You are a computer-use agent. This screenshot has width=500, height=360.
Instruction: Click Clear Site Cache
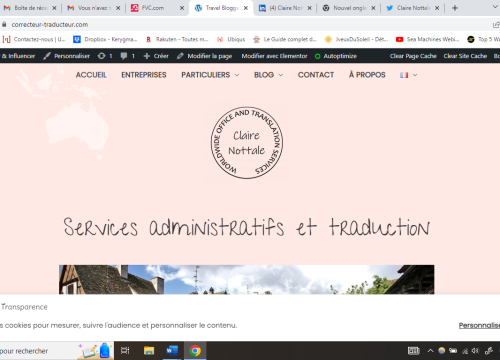click(x=465, y=56)
